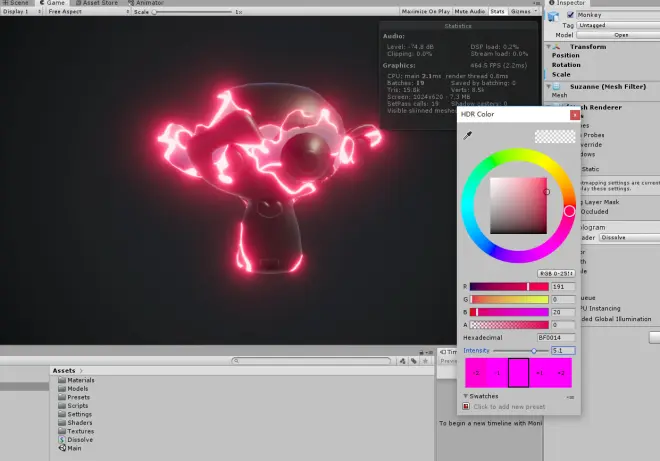Collapse the Transform component
Viewport: 660px width, 461px height.
[x=549, y=47]
